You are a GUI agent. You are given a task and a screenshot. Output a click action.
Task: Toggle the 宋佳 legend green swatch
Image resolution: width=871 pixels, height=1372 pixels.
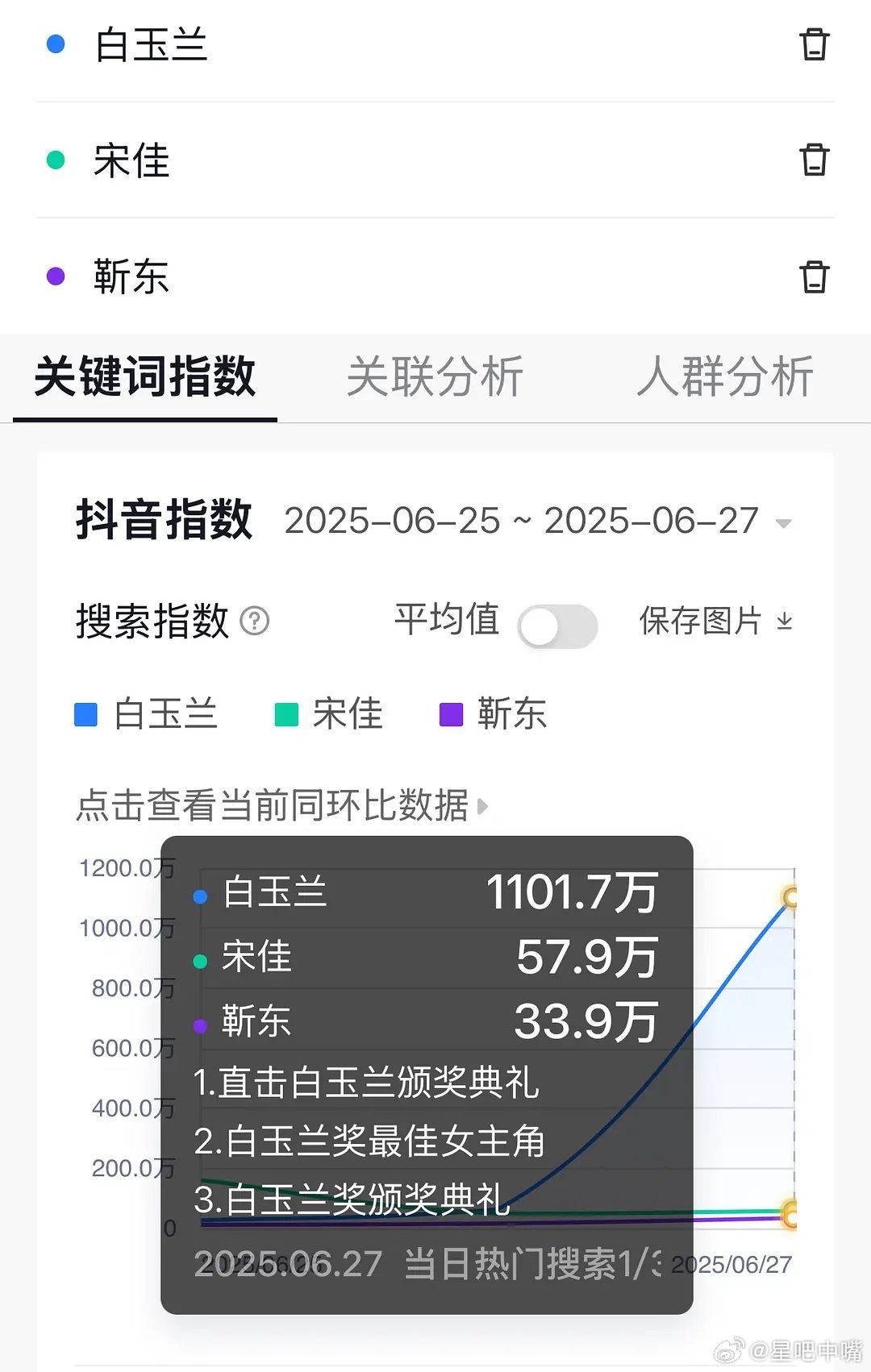click(286, 714)
